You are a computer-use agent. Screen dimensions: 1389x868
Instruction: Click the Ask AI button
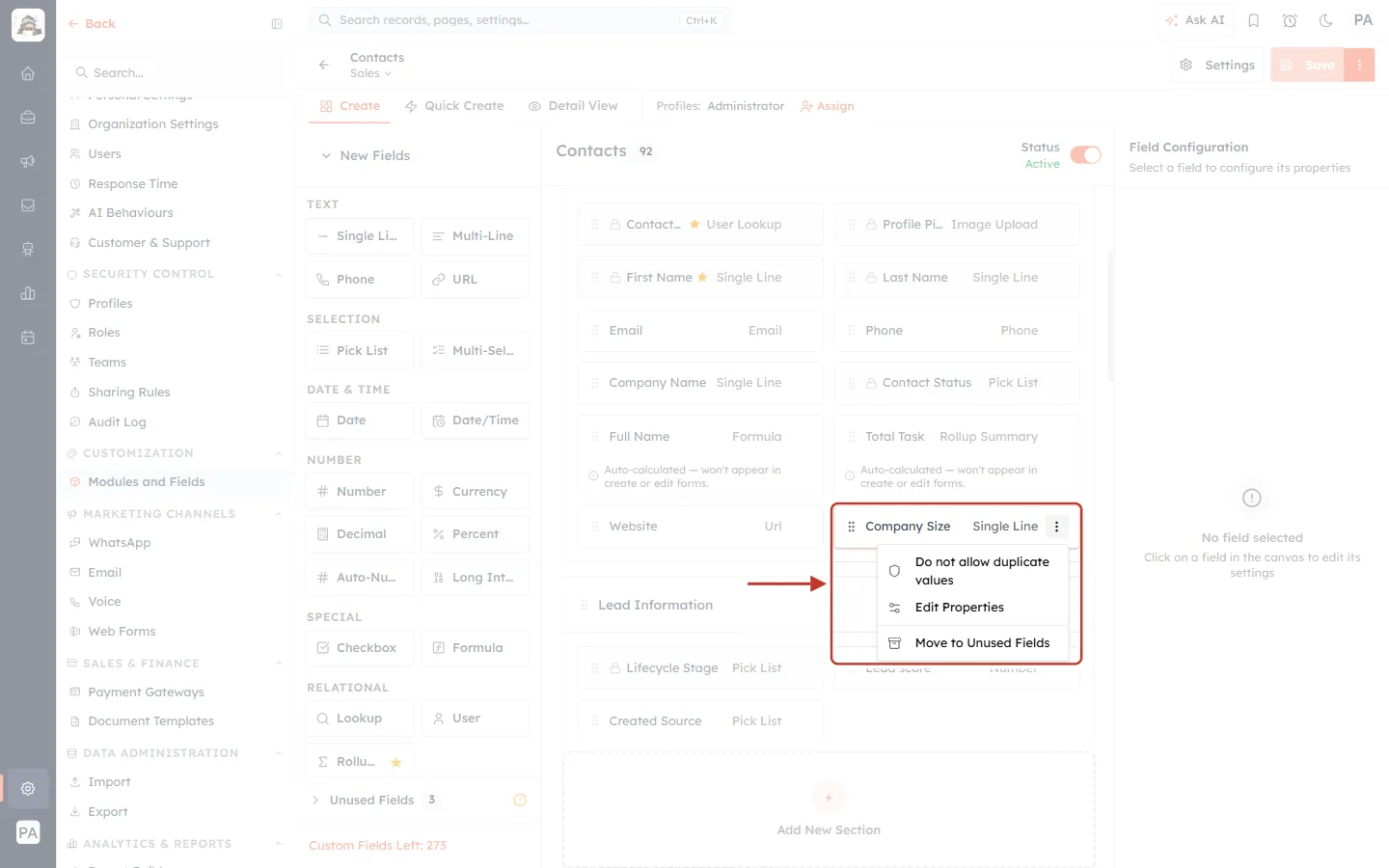click(x=1194, y=20)
